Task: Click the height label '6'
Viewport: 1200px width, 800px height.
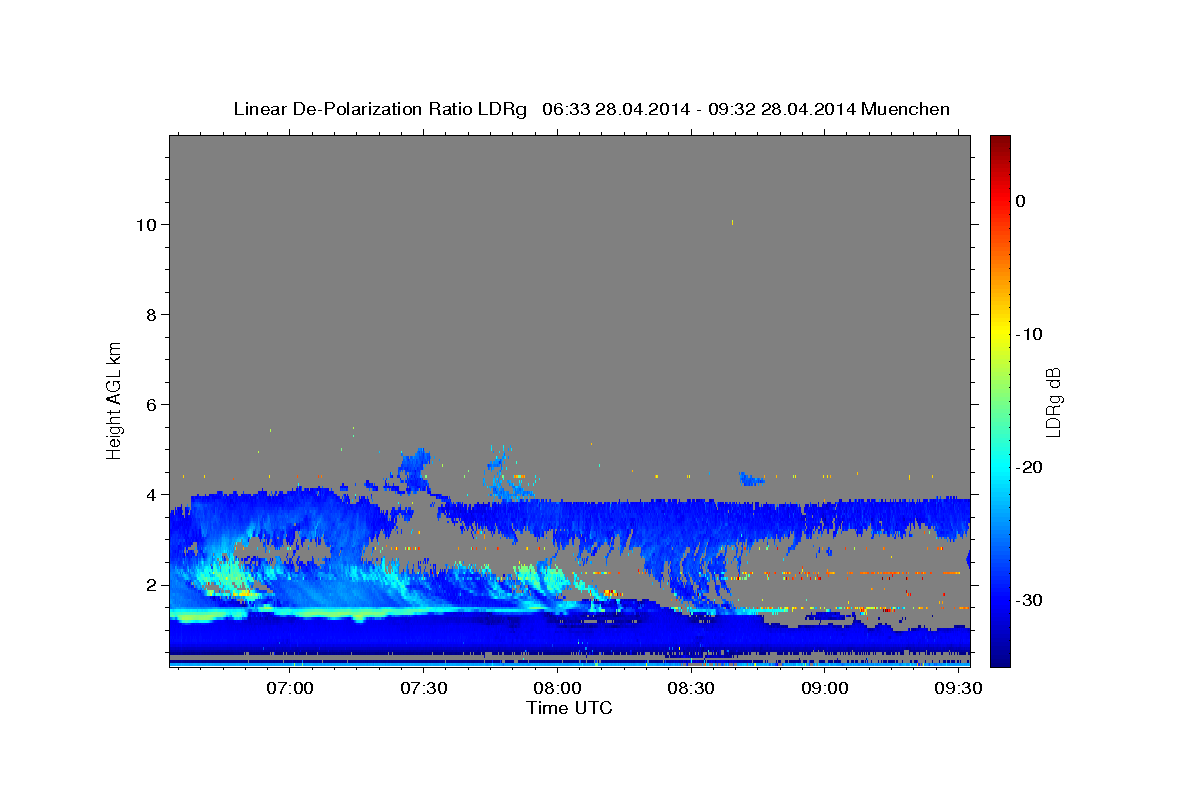Action: click(x=152, y=405)
